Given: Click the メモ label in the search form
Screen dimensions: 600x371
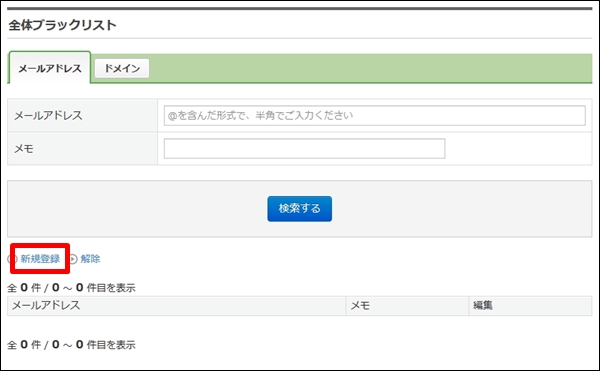Looking at the screenshot, I should (x=24, y=148).
